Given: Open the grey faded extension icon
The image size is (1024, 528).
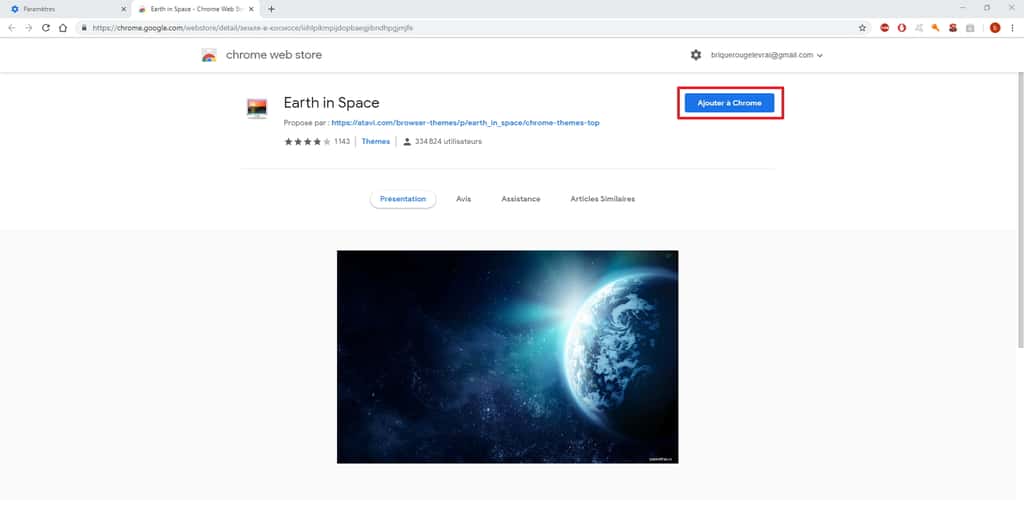Looking at the screenshot, I should [x=919, y=28].
